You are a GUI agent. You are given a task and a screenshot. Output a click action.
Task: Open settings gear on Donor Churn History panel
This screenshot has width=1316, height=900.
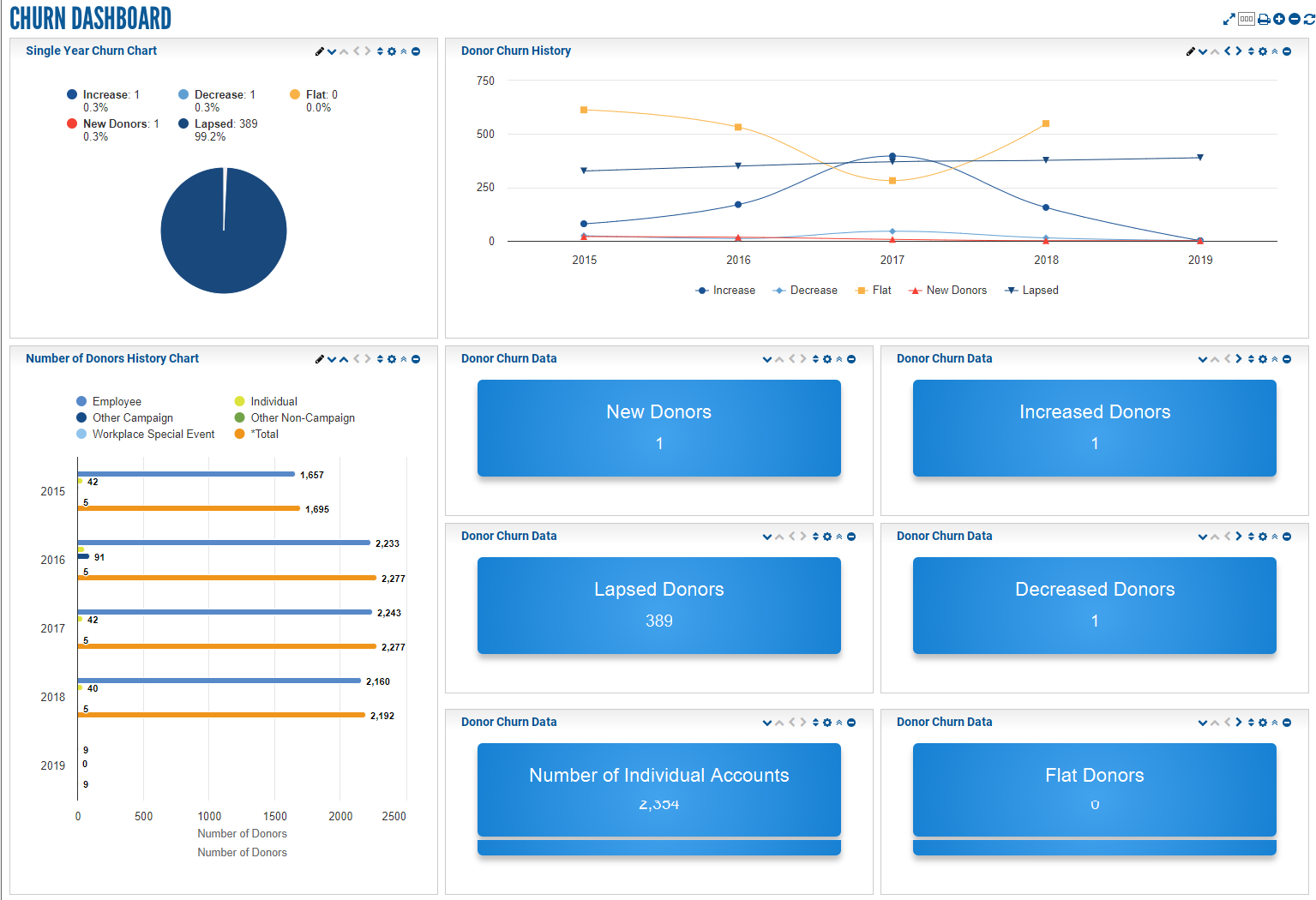click(x=1263, y=51)
